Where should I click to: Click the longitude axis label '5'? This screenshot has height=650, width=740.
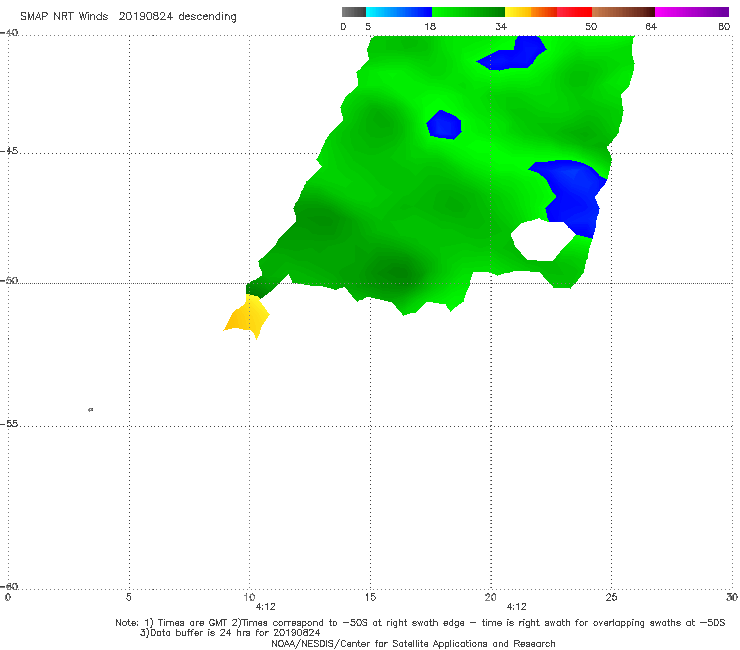click(128, 597)
